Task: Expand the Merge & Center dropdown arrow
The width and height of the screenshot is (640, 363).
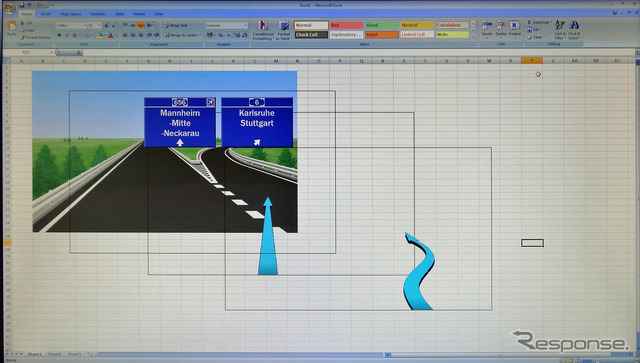Action: point(200,35)
